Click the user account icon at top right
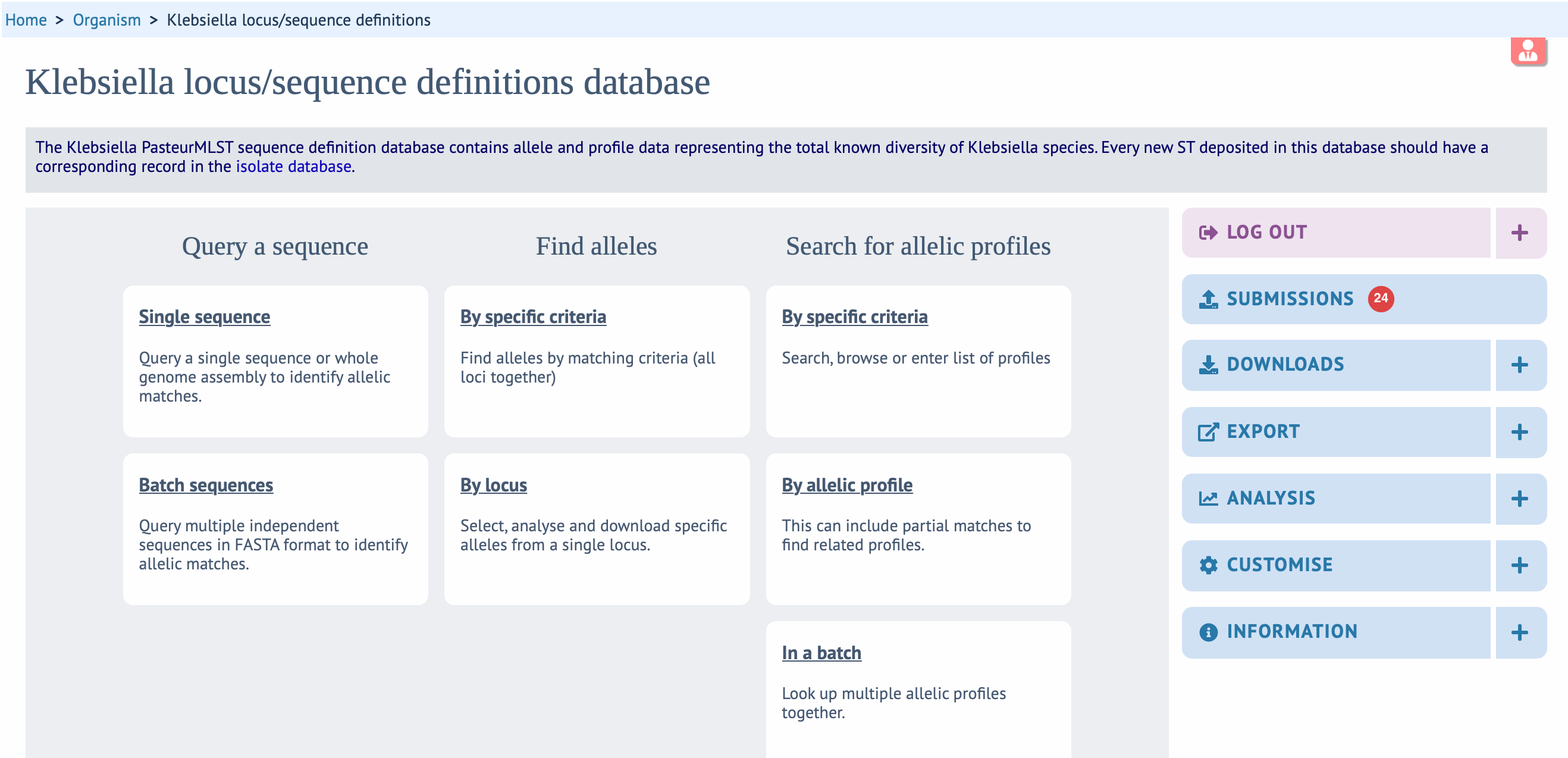The height and width of the screenshot is (758, 1568). pos(1527,51)
